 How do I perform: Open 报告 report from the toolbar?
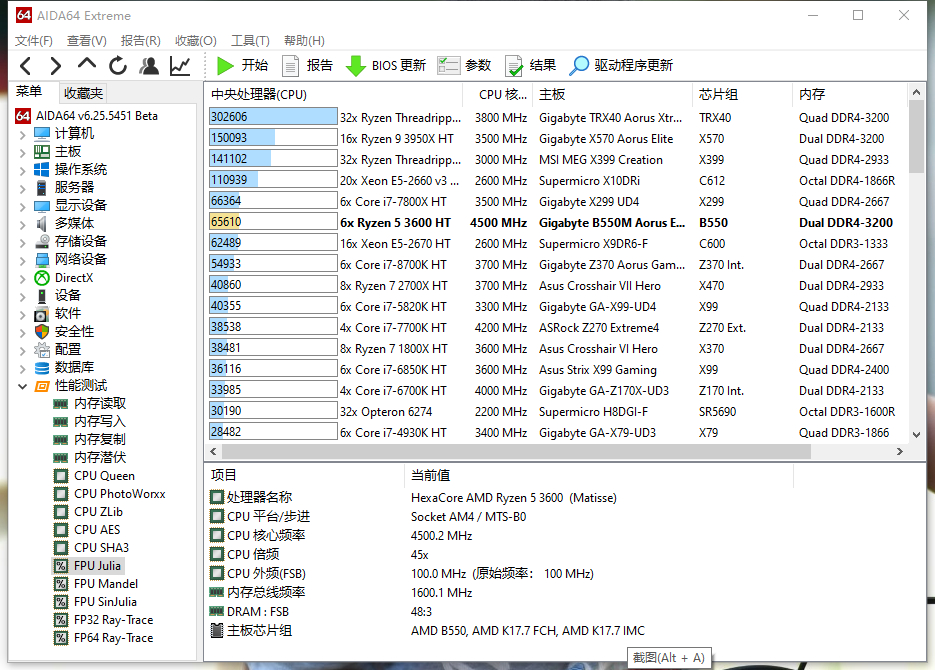307,66
